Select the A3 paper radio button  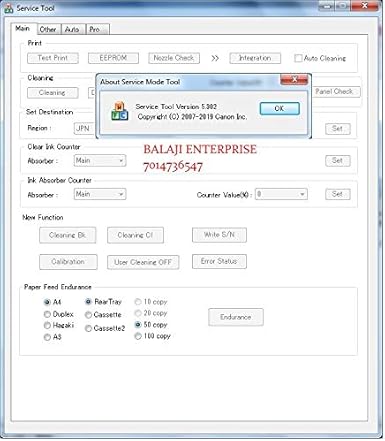tap(47, 337)
